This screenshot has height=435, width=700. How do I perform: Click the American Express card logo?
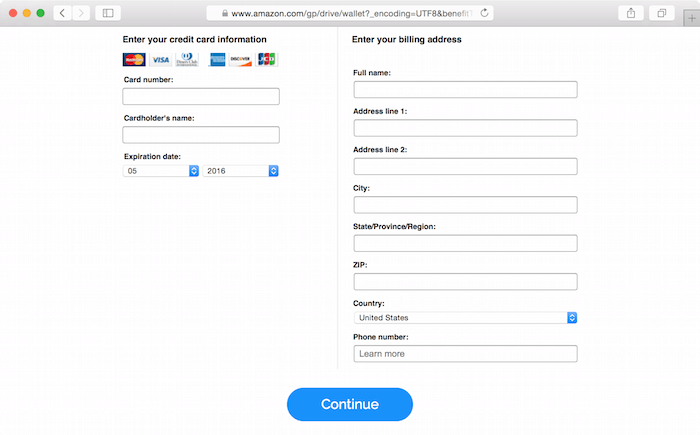tap(217, 59)
